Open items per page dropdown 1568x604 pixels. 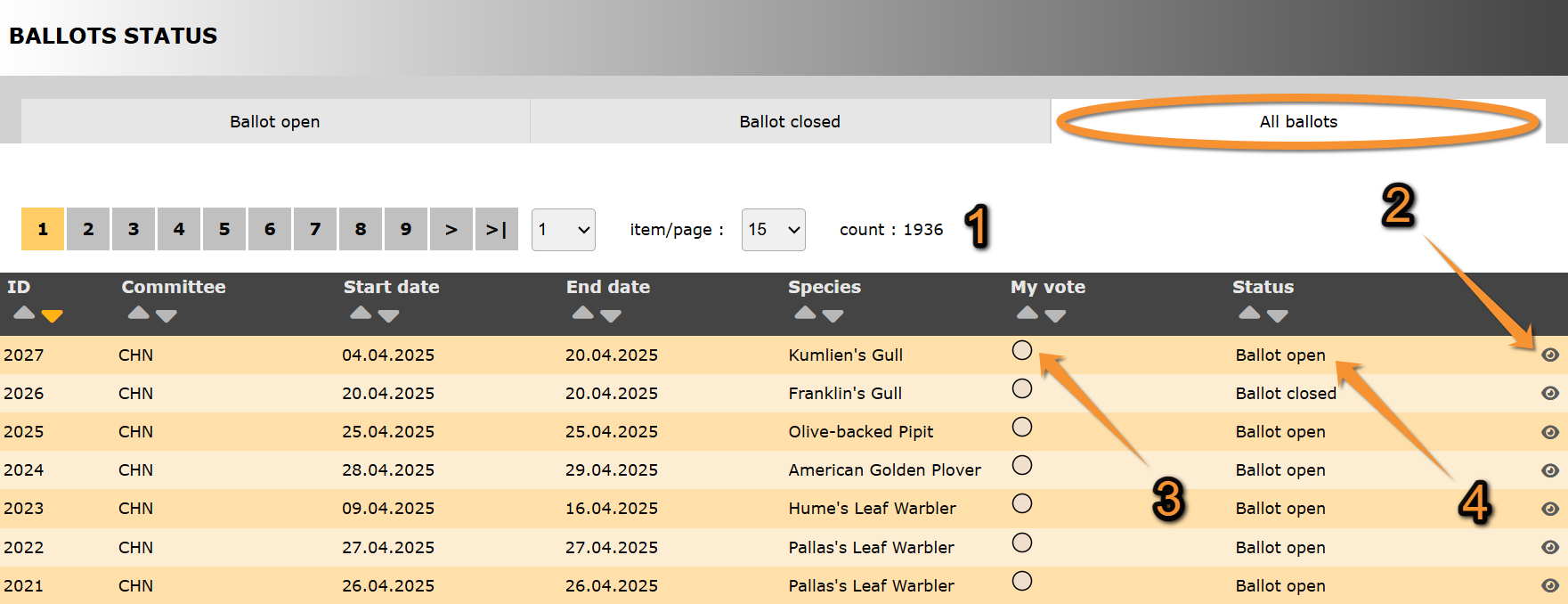[773, 230]
